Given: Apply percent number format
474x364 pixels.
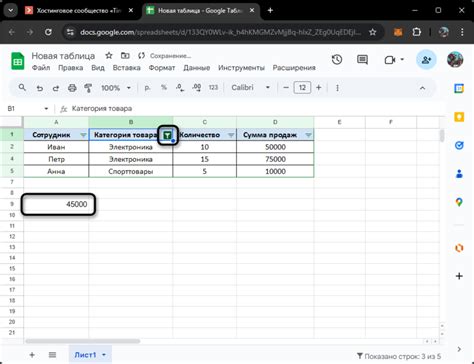Looking at the screenshot, I should 164,88.
